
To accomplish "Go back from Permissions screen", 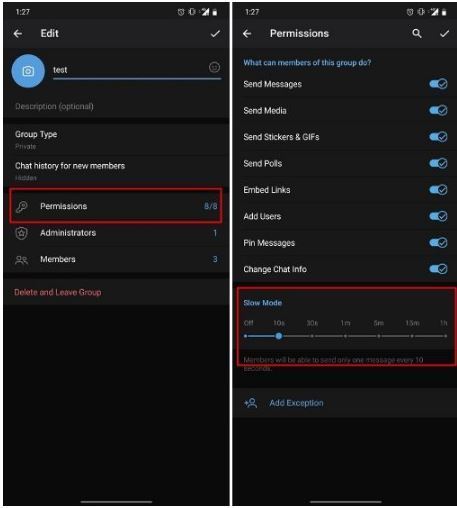I will pyautogui.click(x=247, y=33).
